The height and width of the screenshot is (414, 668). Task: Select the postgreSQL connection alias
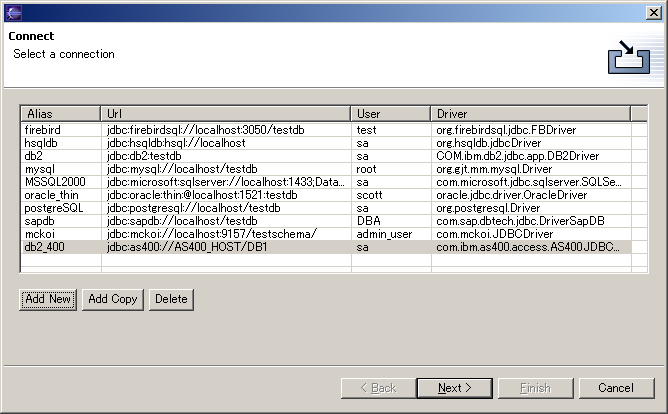point(54,208)
